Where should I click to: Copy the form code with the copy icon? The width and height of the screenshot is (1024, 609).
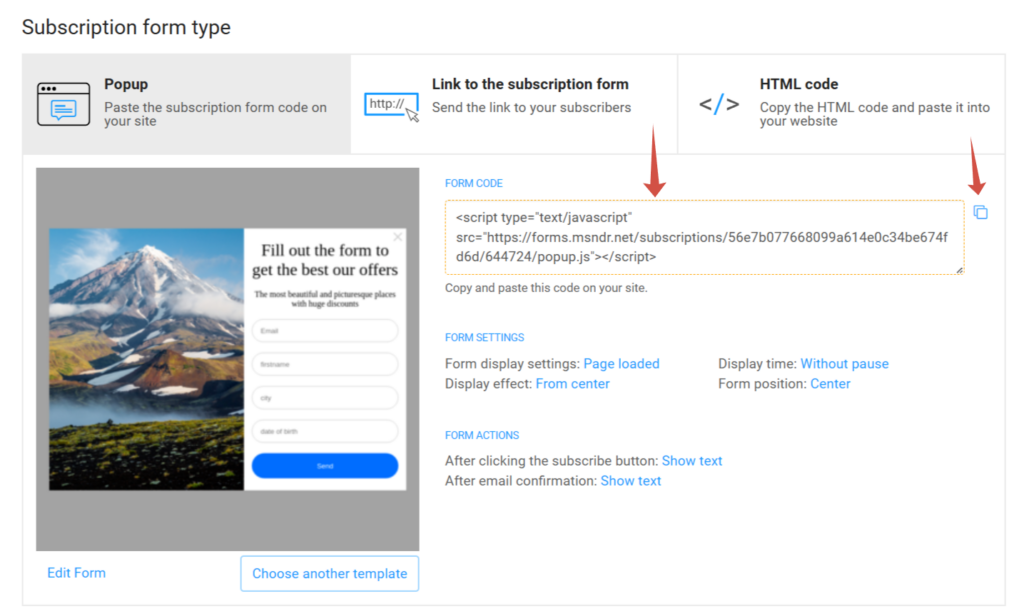(980, 212)
